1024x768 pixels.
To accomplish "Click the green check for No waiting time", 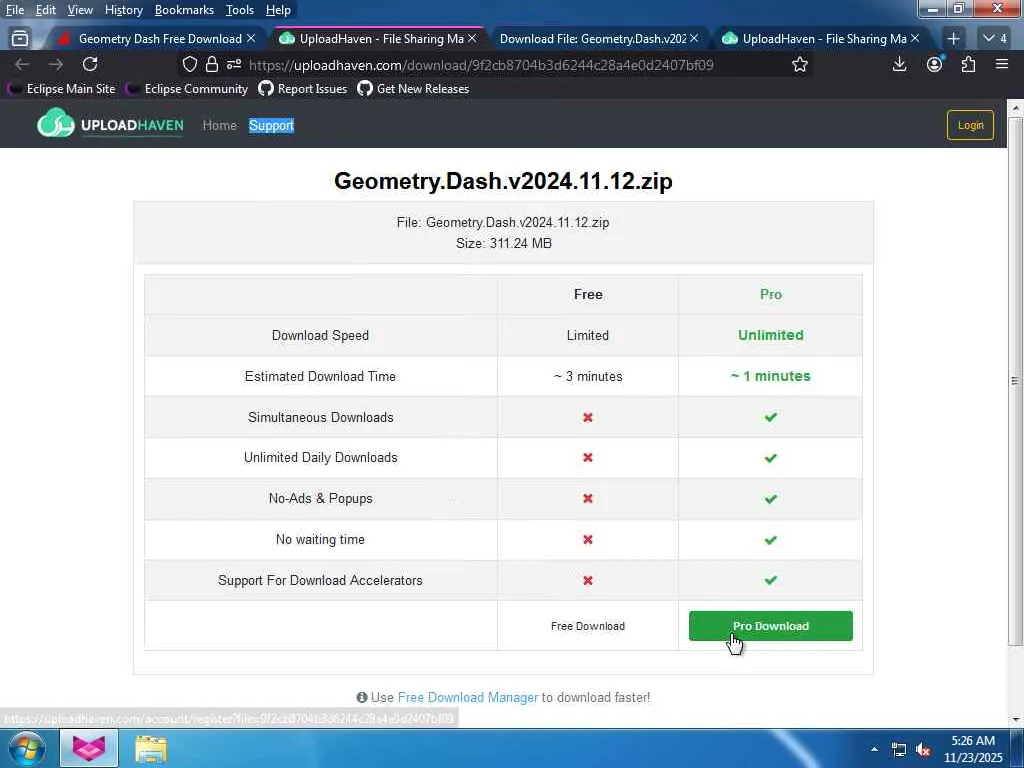I will tap(771, 539).
